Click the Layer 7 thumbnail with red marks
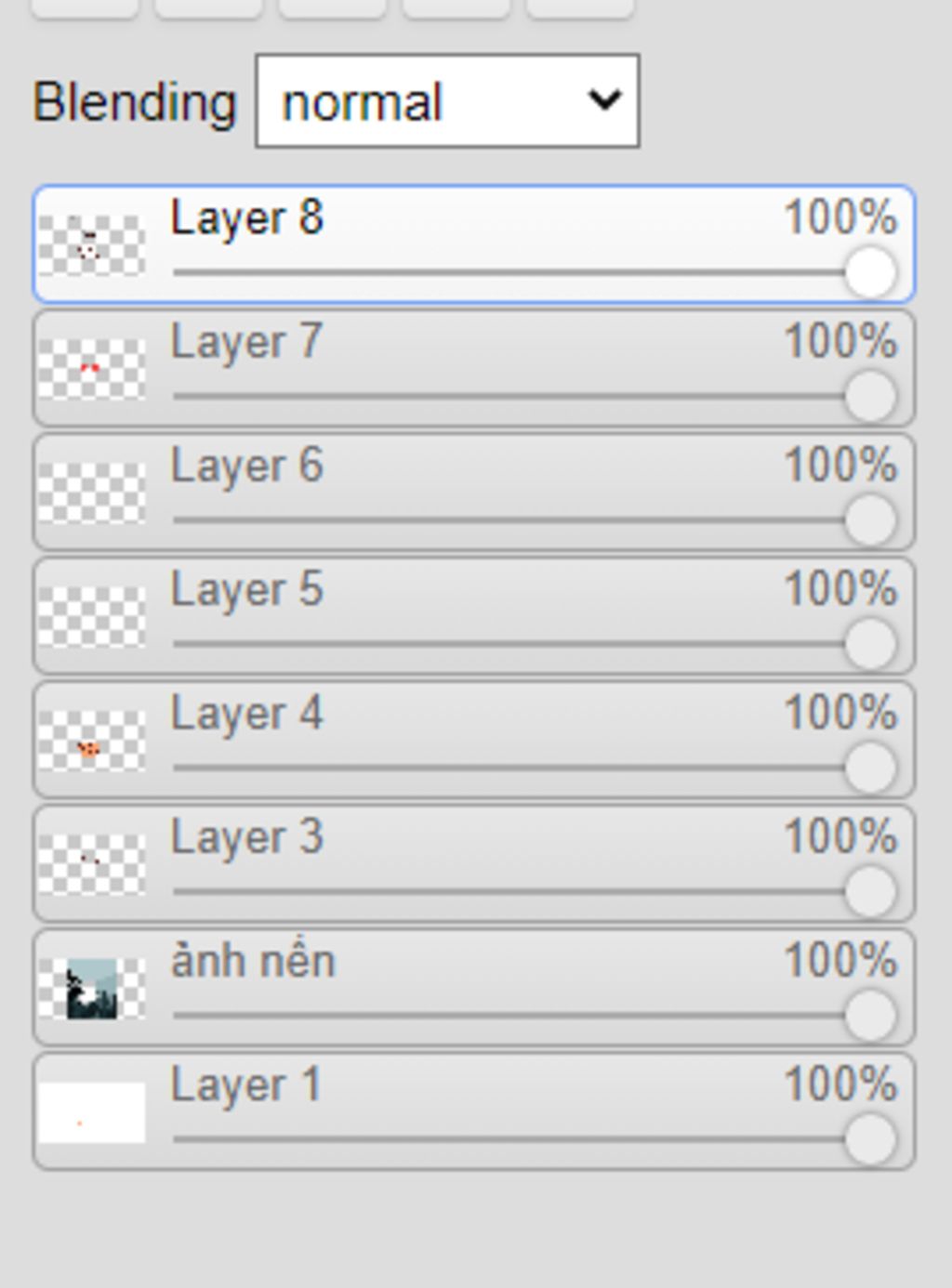The height and width of the screenshot is (1288, 952). tap(92, 369)
